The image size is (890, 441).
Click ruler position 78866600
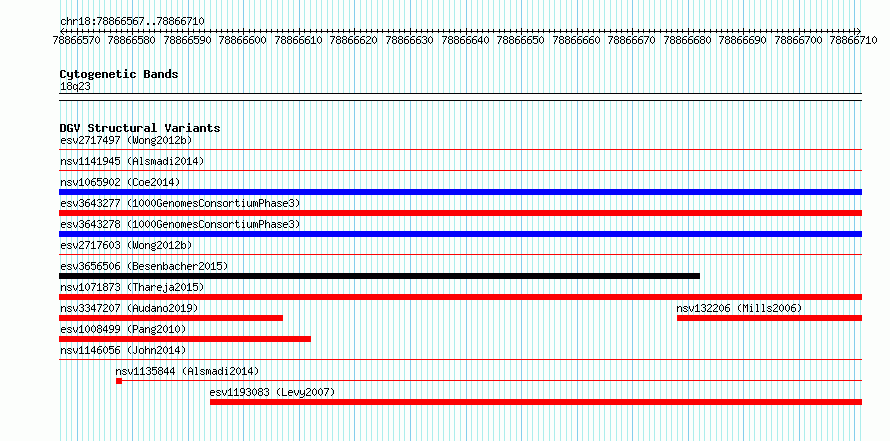tap(242, 40)
